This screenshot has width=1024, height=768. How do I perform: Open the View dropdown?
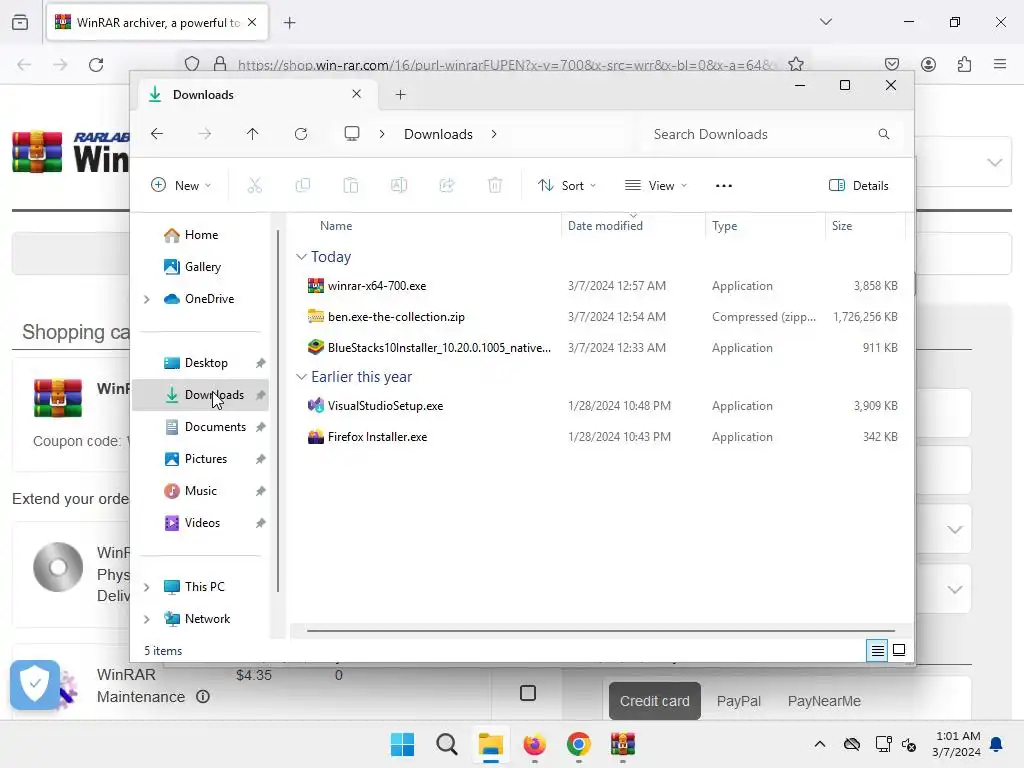(656, 185)
